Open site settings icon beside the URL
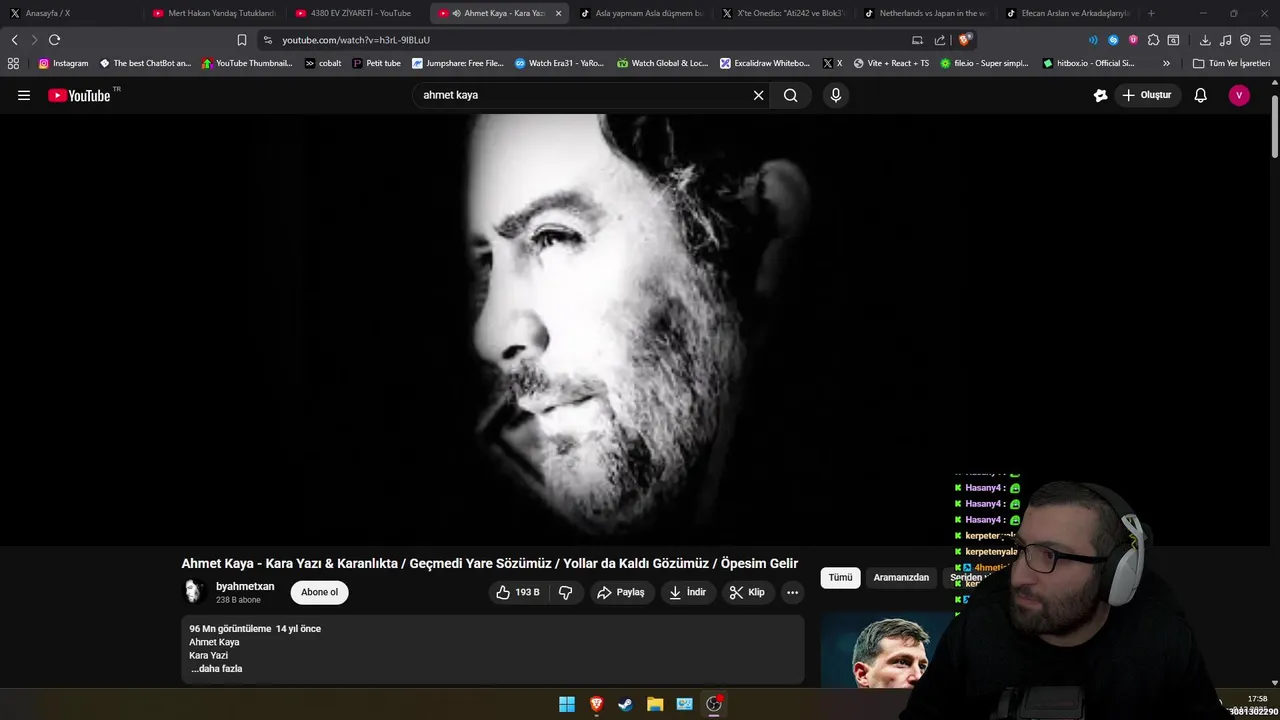Image resolution: width=1280 pixels, height=720 pixels. pos(267,40)
